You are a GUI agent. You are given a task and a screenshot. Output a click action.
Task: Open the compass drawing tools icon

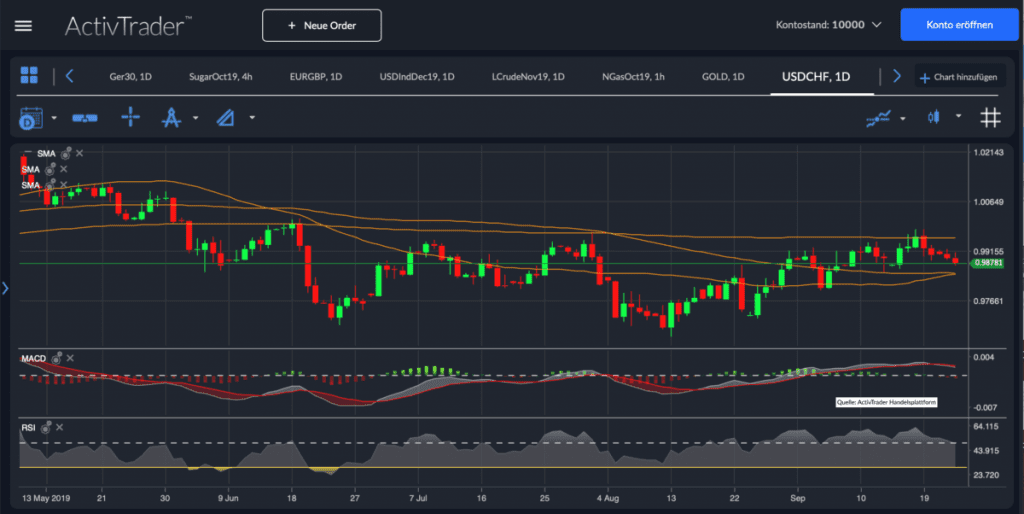pyautogui.click(x=171, y=118)
